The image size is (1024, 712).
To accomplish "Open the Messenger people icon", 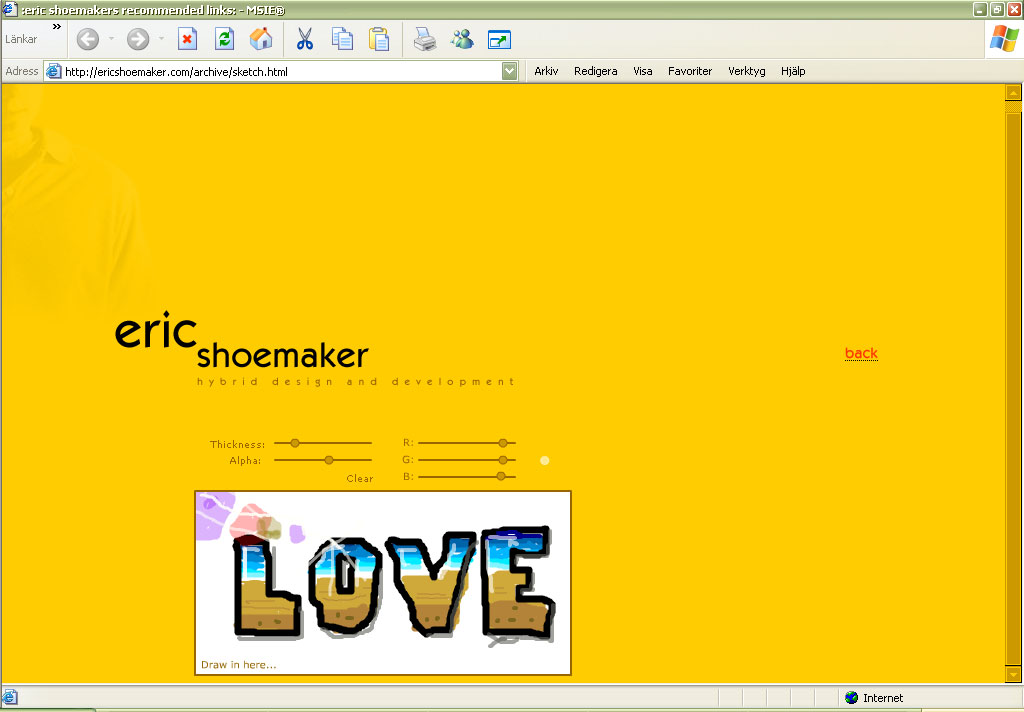I will tap(461, 40).
